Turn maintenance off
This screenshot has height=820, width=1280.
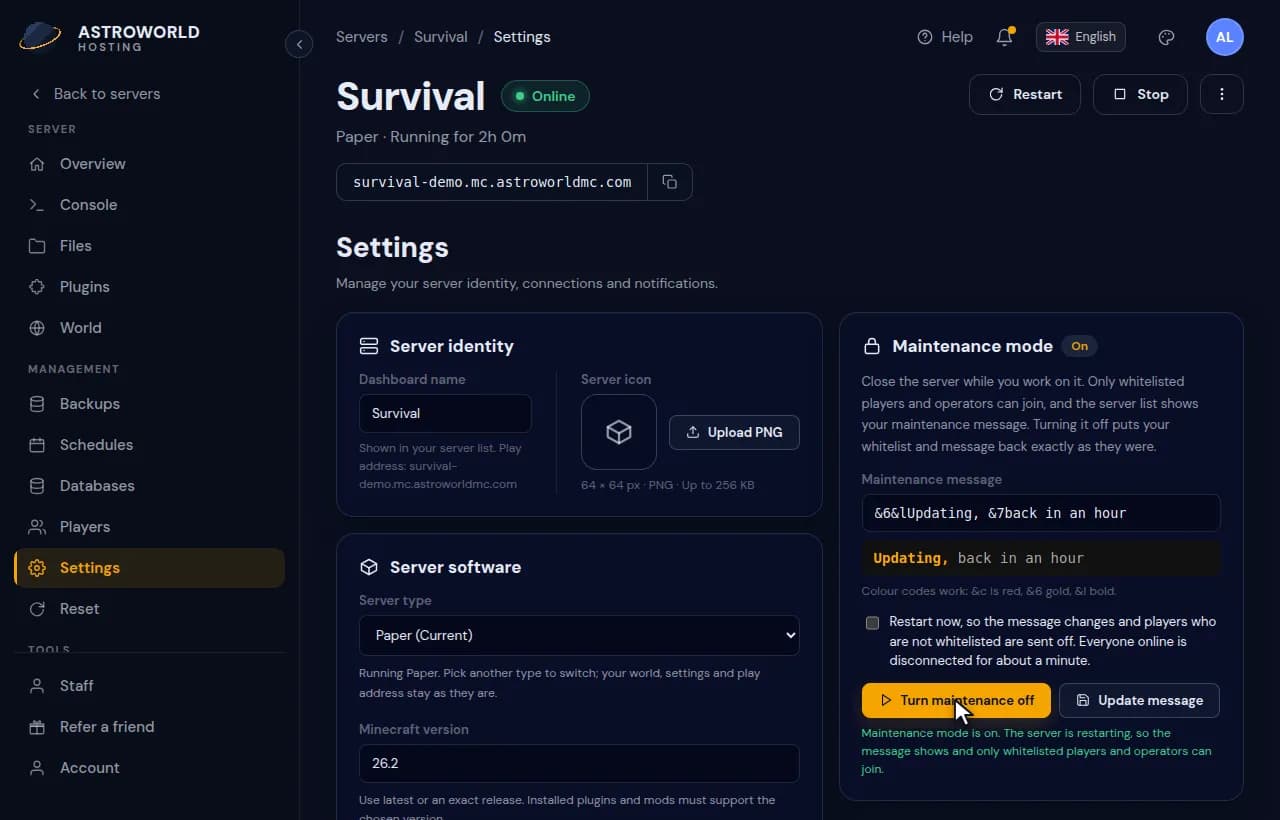pyautogui.click(x=956, y=700)
